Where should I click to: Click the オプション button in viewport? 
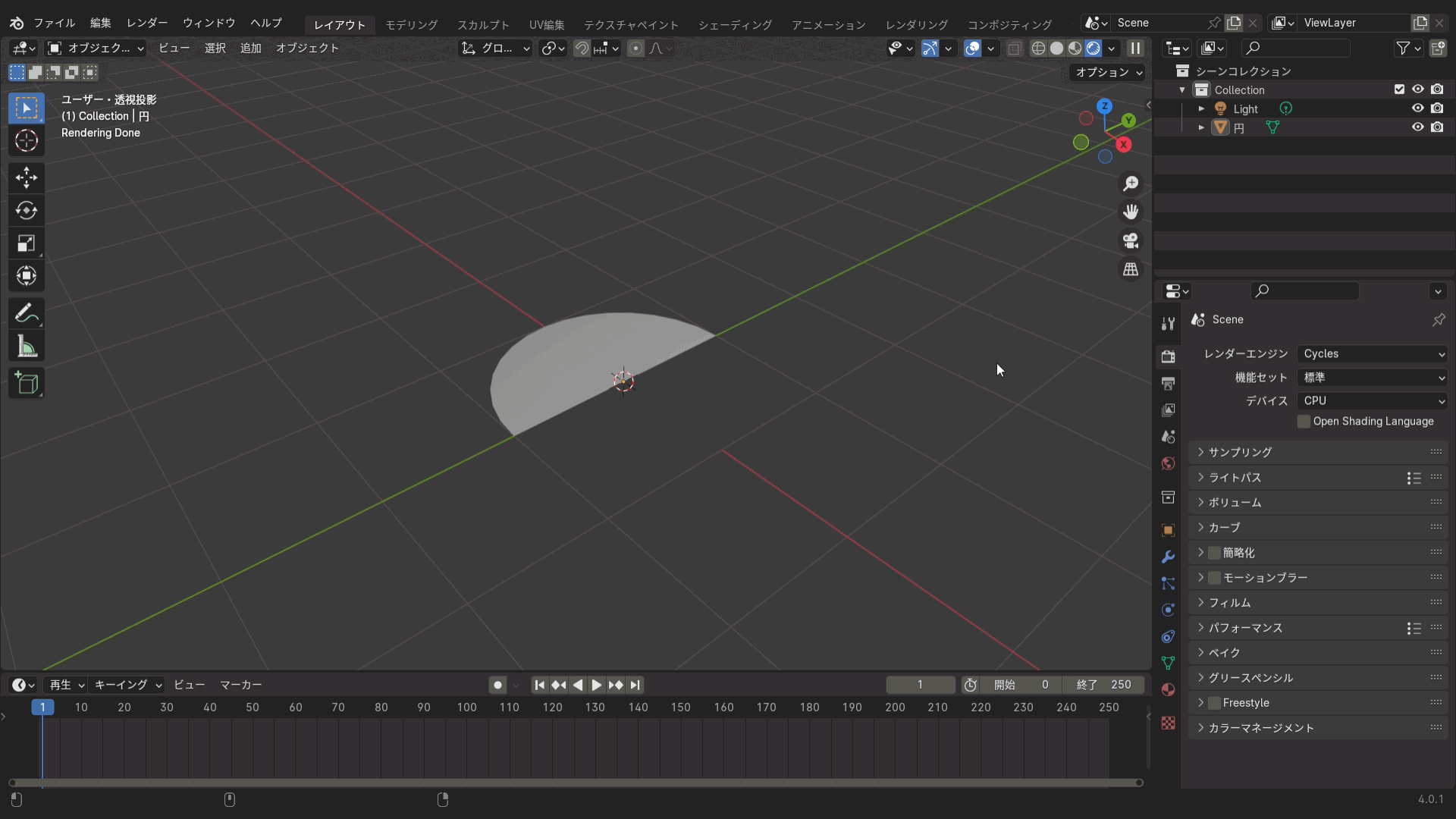[x=1108, y=72]
